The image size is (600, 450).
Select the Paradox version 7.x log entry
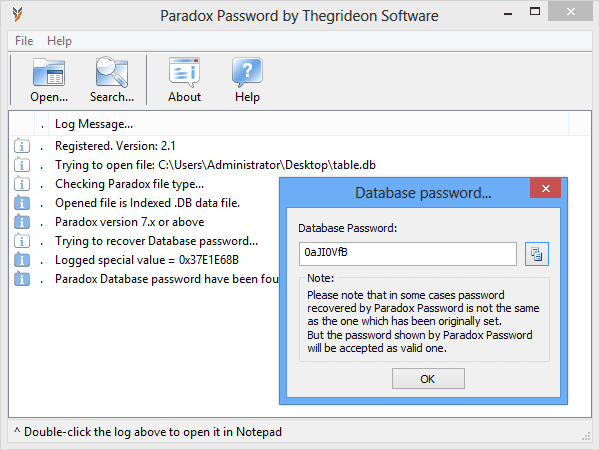click(x=129, y=222)
